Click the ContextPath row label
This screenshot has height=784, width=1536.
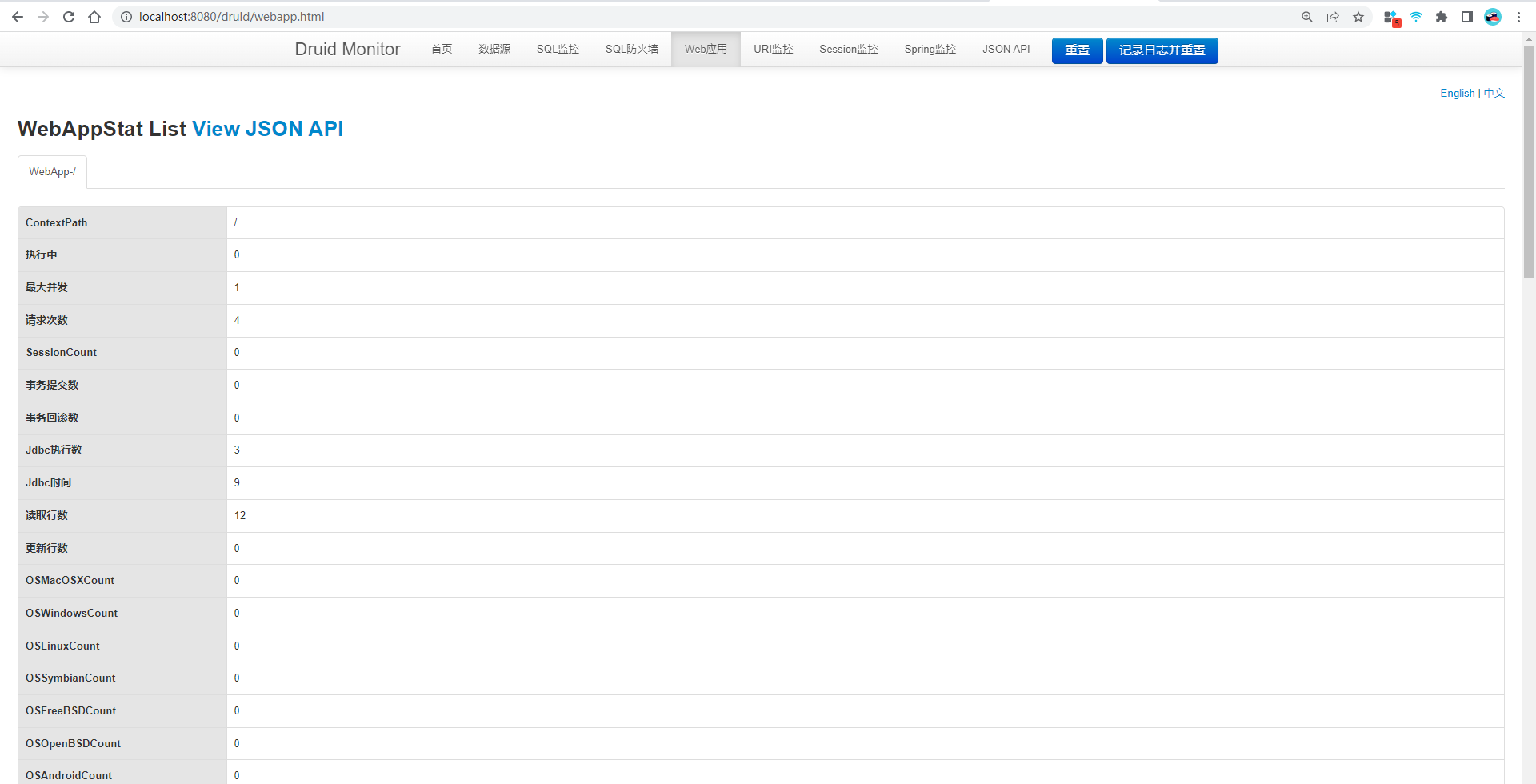57,222
